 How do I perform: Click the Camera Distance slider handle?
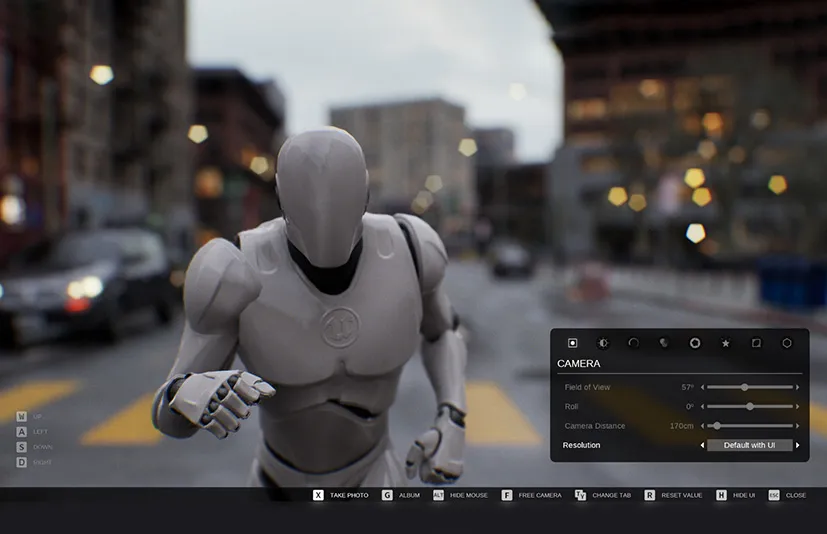coord(717,425)
